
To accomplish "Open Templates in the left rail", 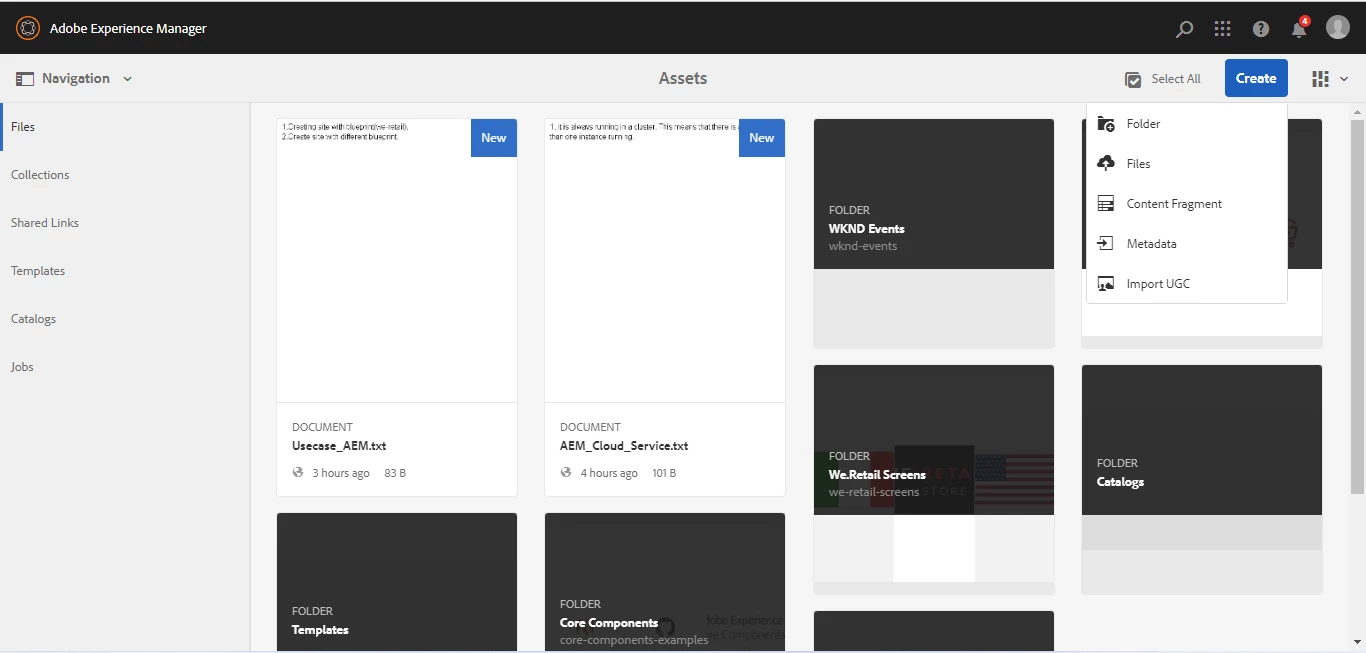I will [x=125, y=271].
